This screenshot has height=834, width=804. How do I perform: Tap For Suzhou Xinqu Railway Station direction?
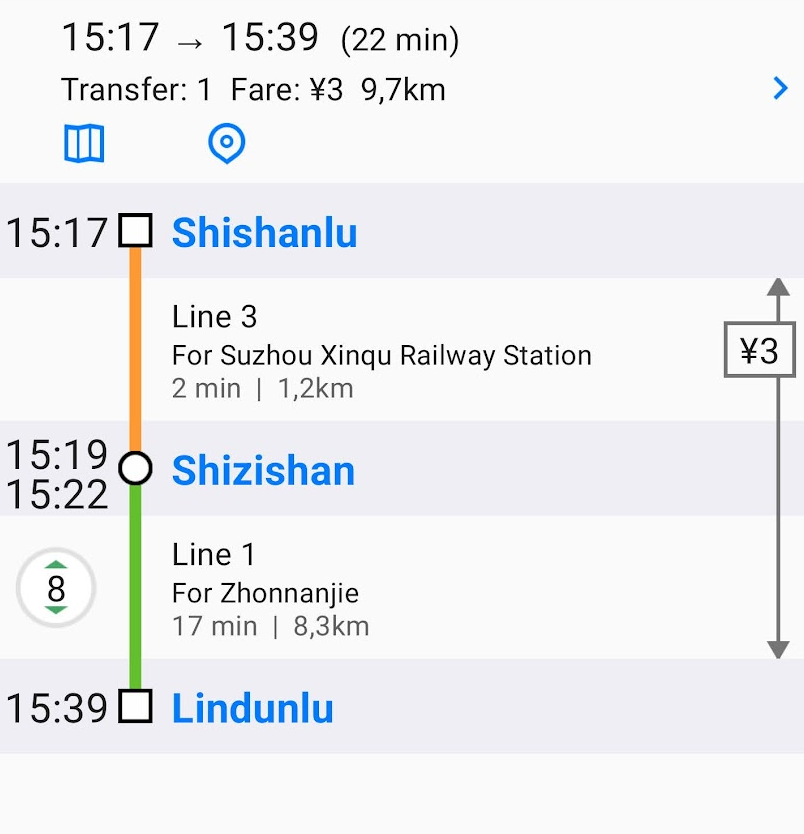coord(381,355)
